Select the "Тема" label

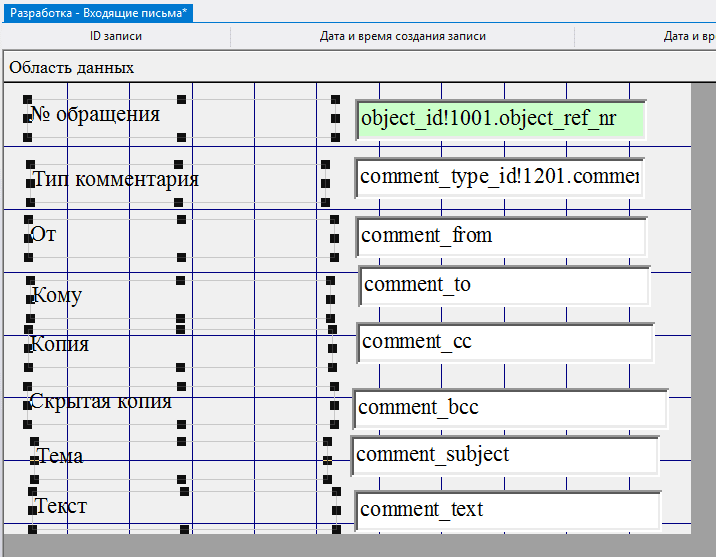tap(60, 456)
